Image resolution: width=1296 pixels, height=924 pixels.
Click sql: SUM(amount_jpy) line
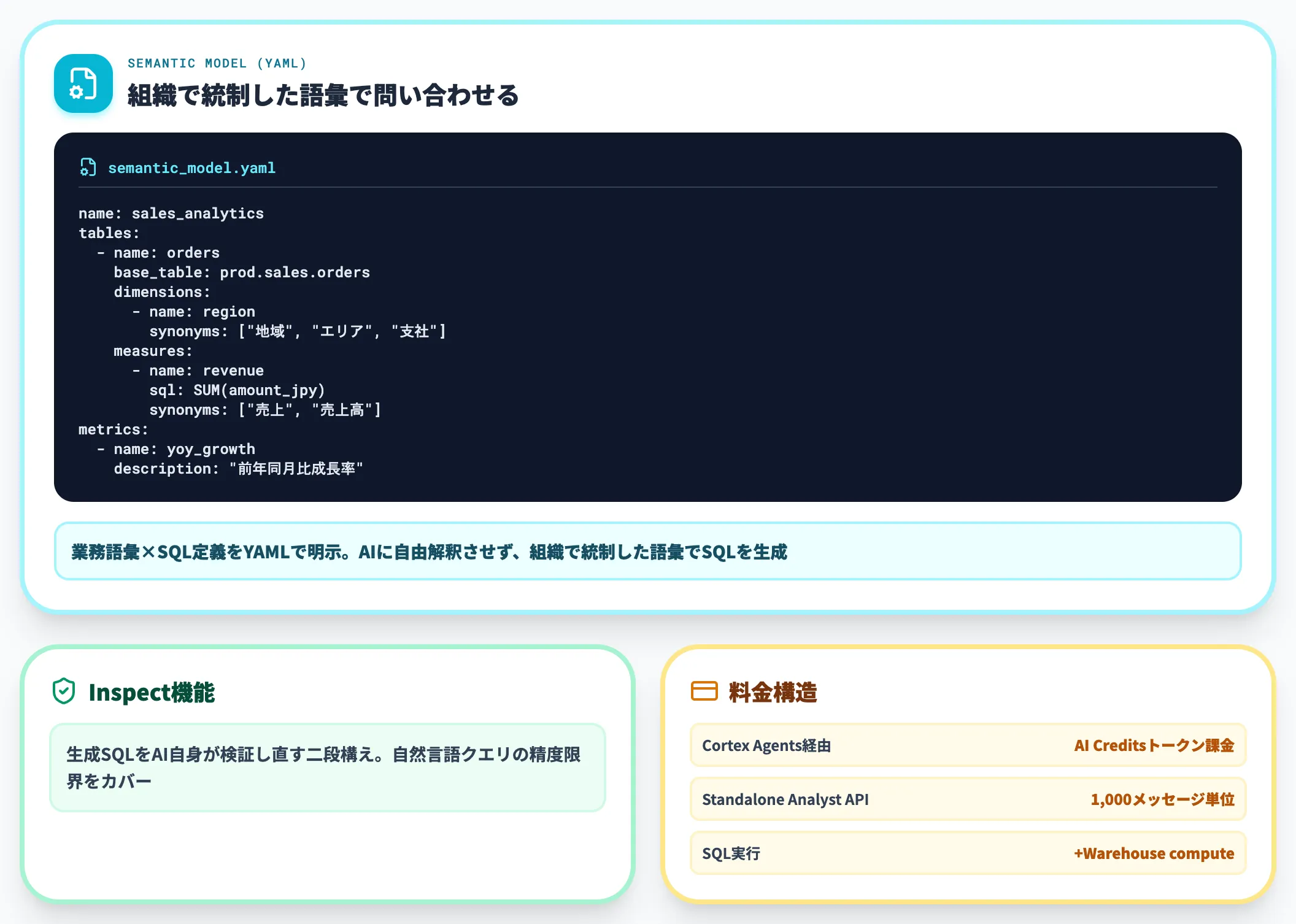(237, 390)
